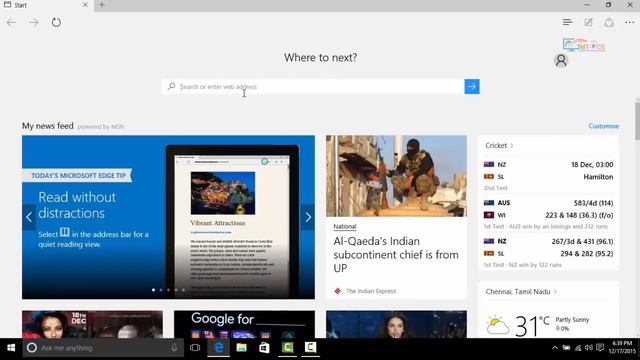This screenshot has height=360, width=640.
Task: Click the Cortana microphone icon
Action: [x=174, y=348]
